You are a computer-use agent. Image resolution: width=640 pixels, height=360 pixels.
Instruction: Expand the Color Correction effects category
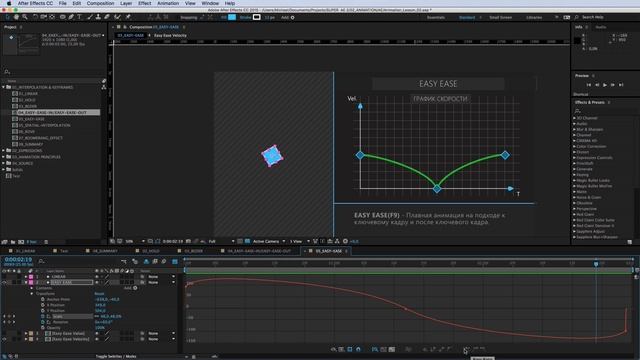click(574, 146)
